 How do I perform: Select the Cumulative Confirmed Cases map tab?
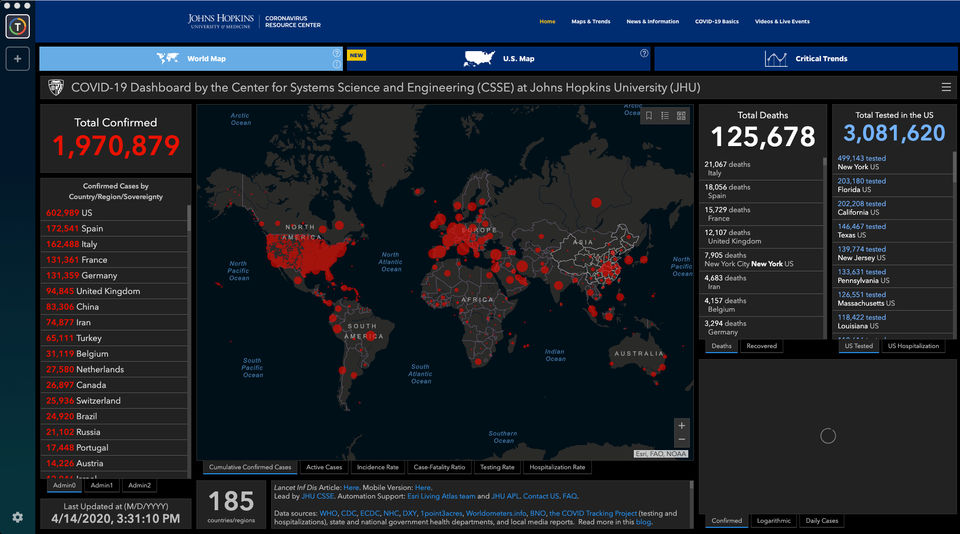point(250,467)
